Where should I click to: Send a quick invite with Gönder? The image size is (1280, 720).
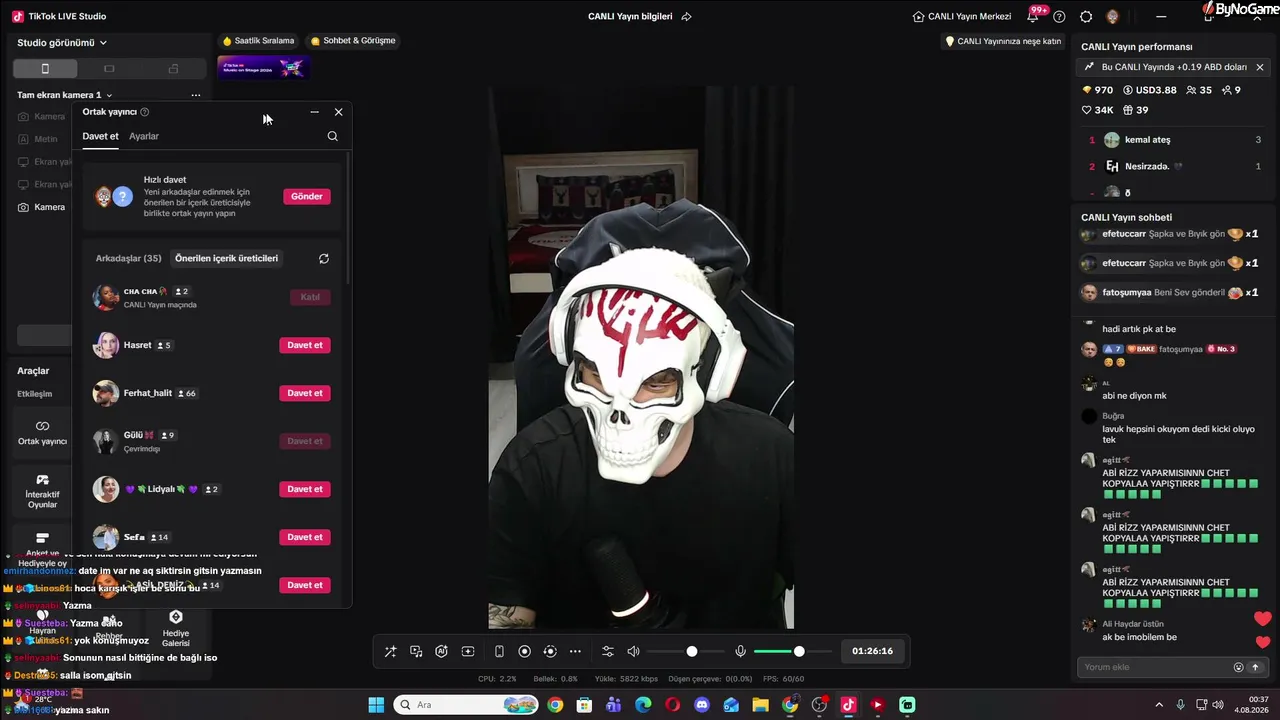tap(307, 196)
